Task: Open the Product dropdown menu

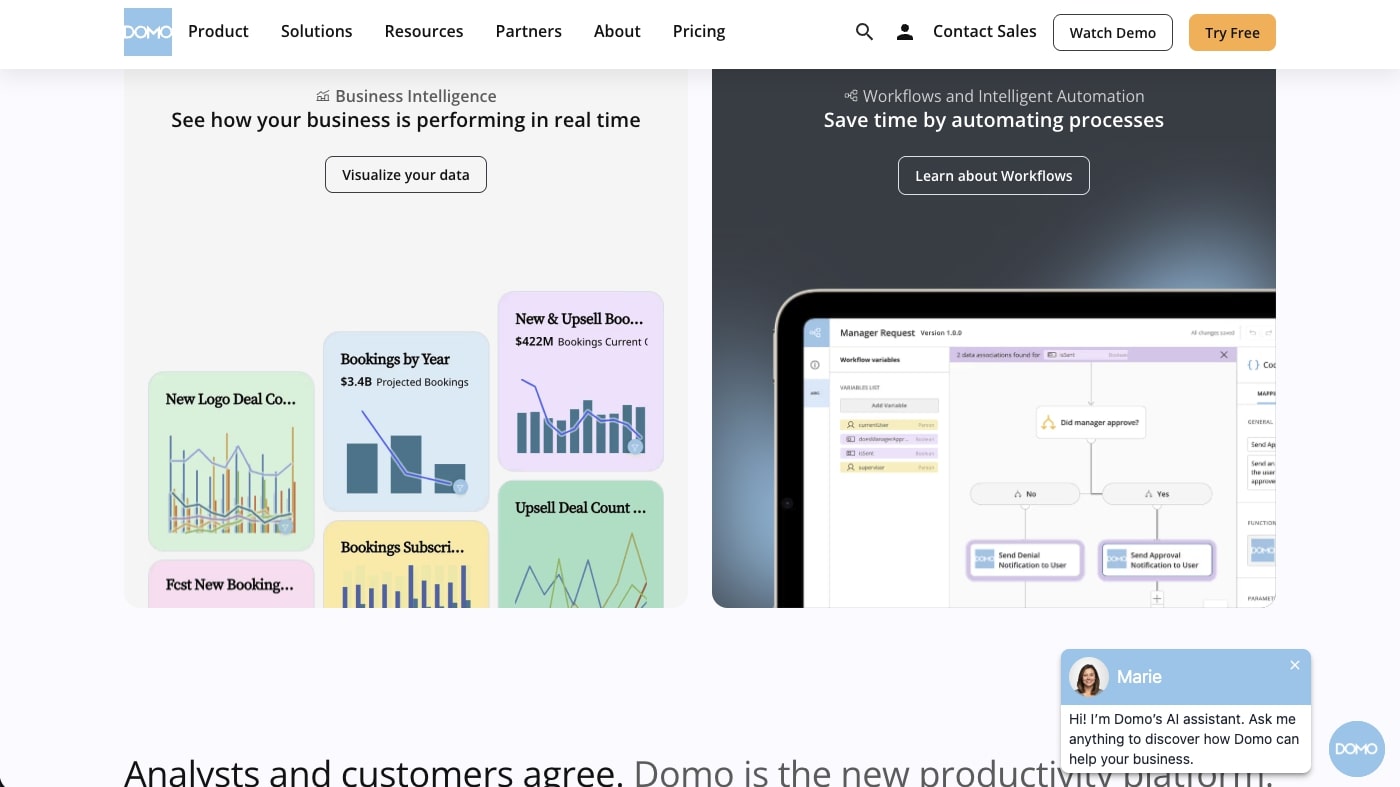Action: (x=218, y=31)
